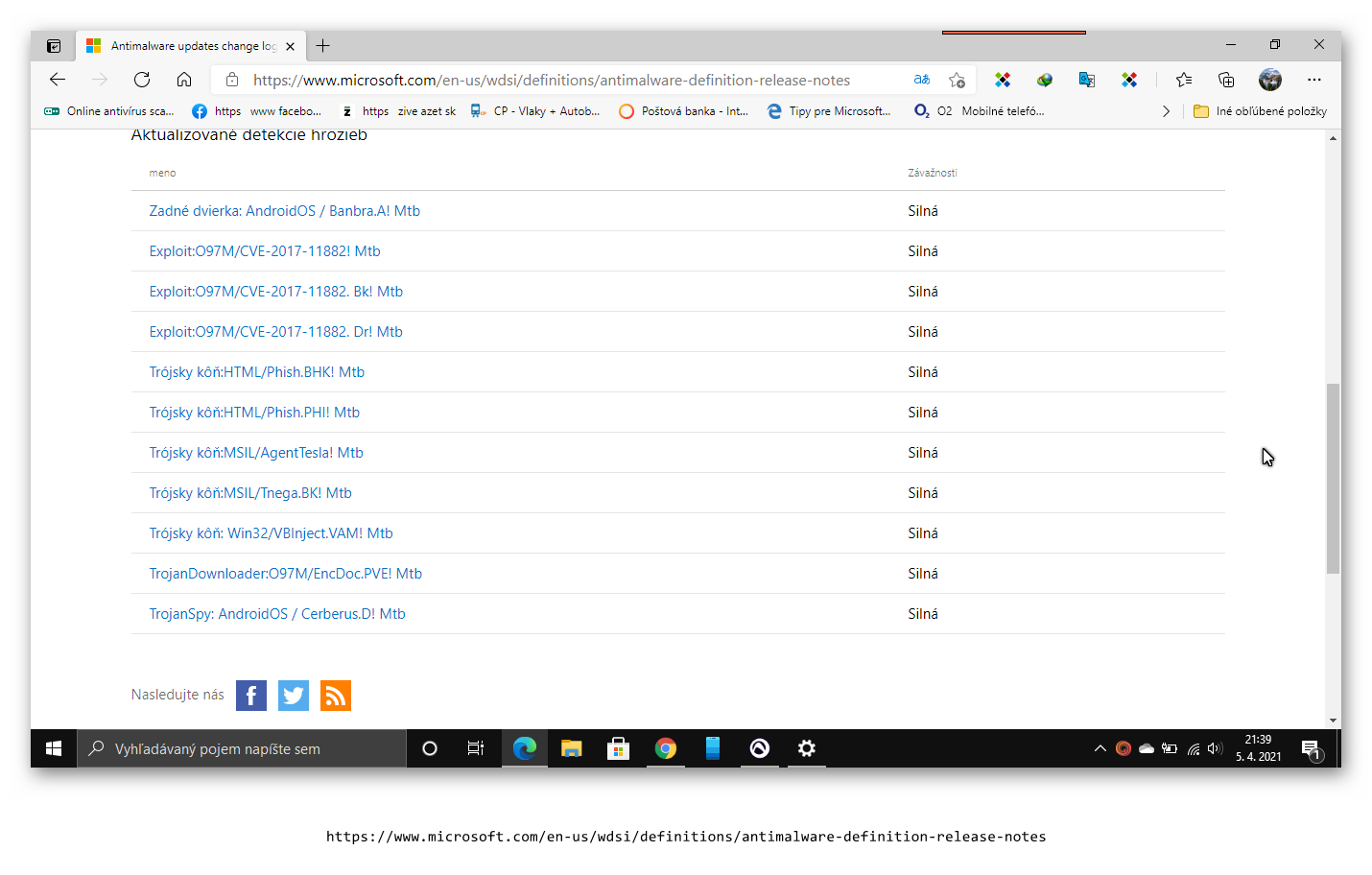Open the battery tray icon
This screenshot has height=875, width=1372.
[1170, 748]
